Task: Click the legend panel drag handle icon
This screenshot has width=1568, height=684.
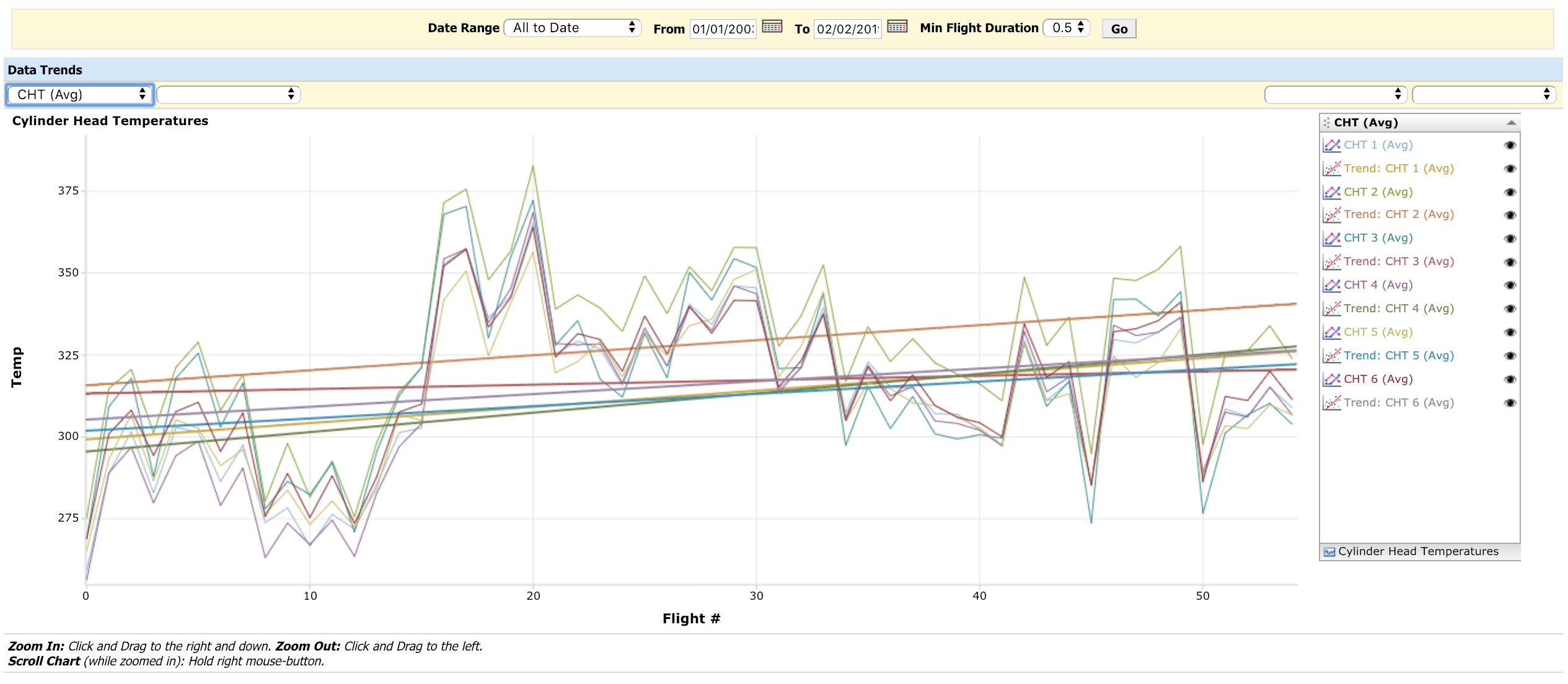Action: tap(1326, 123)
